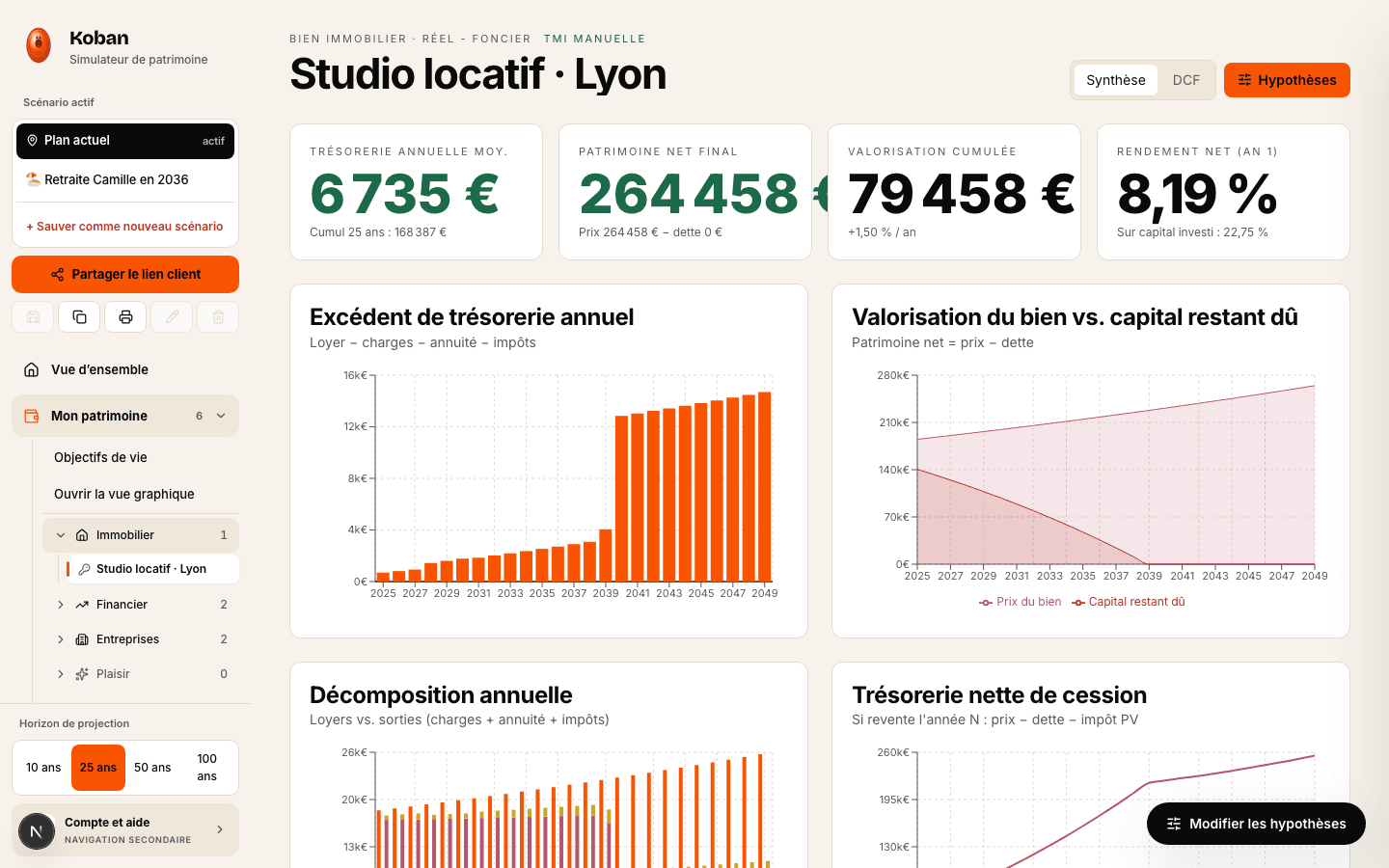Viewport: 1389px width, 868px height.
Task: Click the pin icon in Plan actuel
Action: (x=32, y=141)
